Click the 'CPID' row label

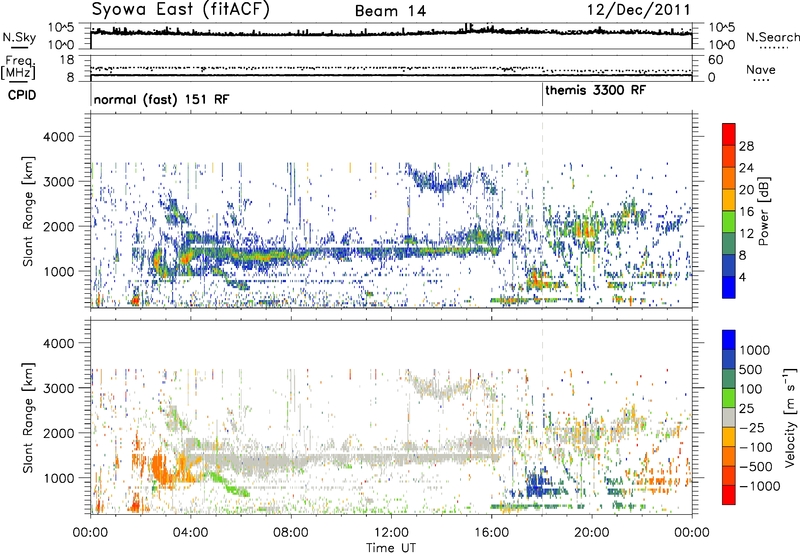coord(22,95)
